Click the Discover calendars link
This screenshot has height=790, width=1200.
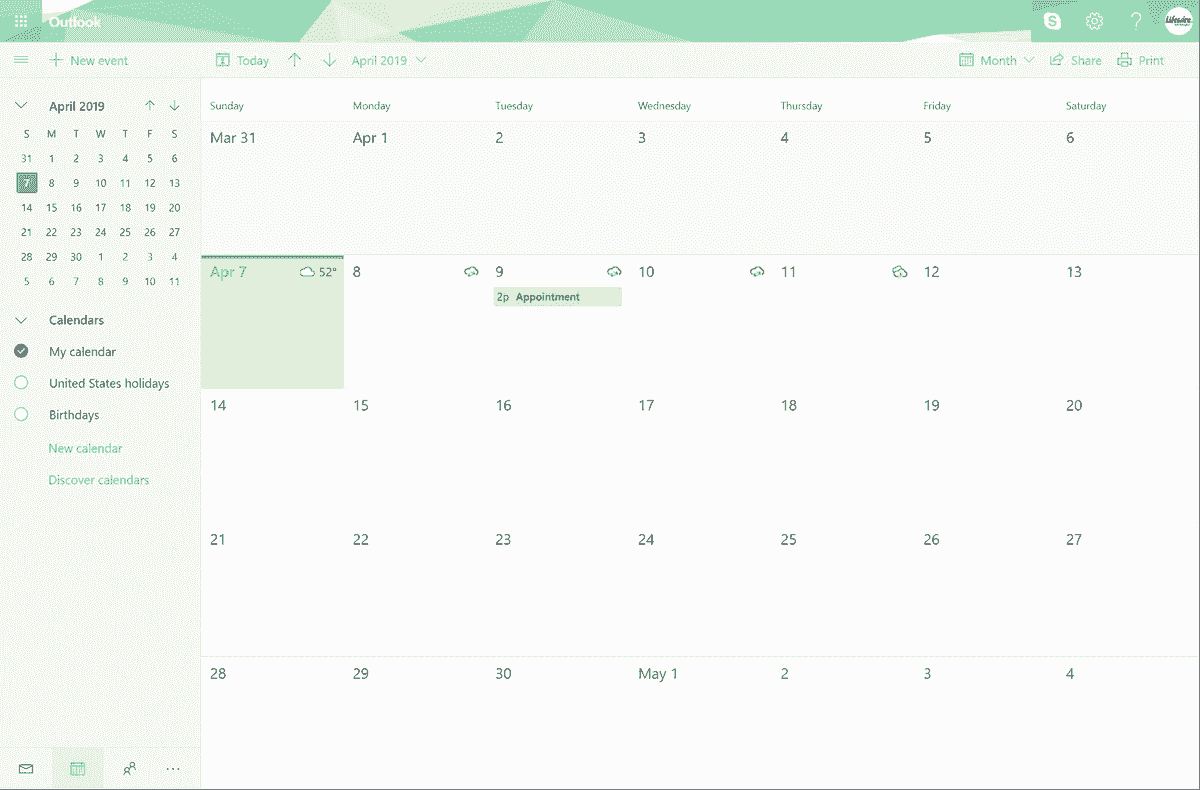point(99,479)
